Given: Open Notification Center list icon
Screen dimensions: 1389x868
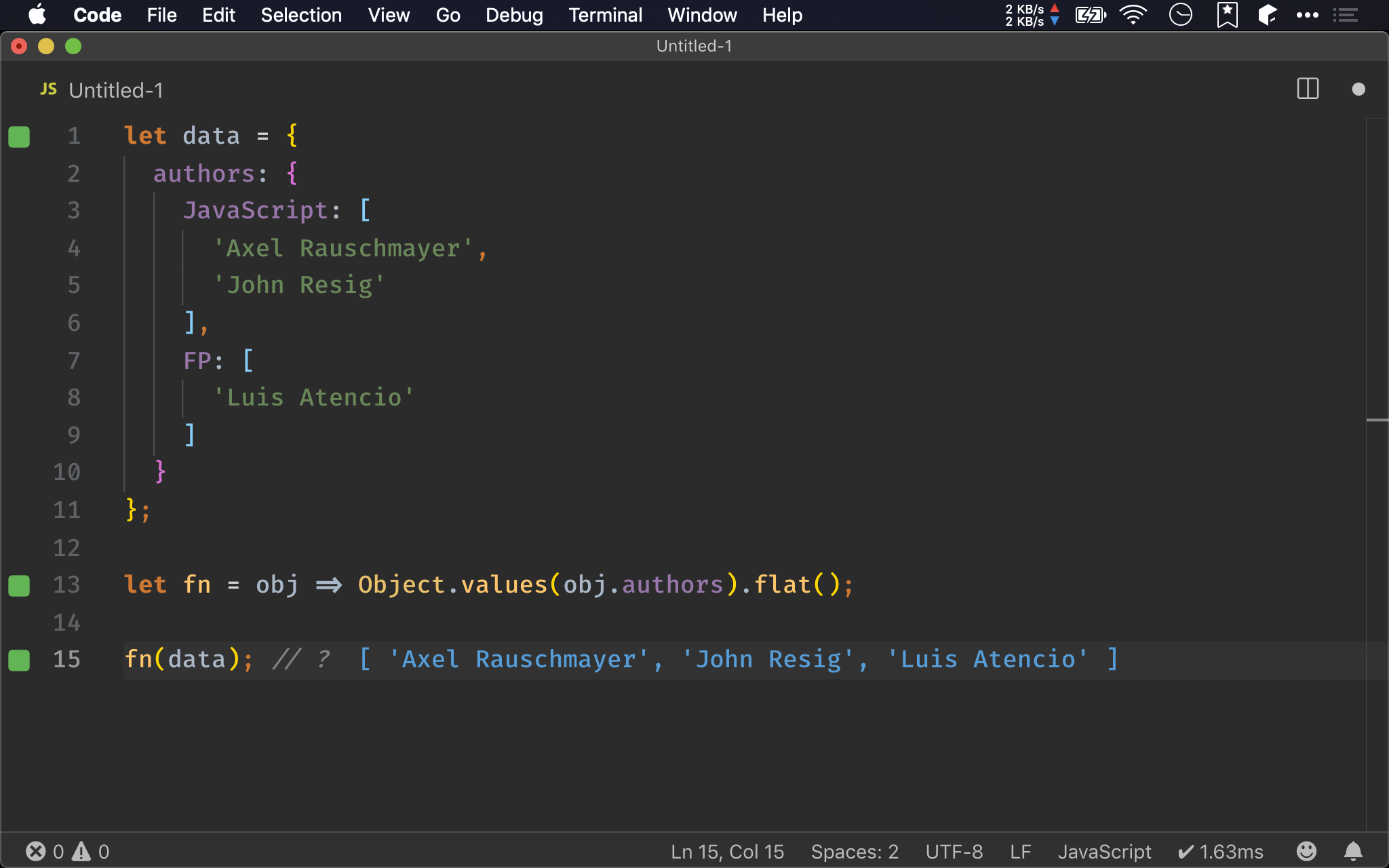Looking at the screenshot, I should pyautogui.click(x=1345, y=15).
